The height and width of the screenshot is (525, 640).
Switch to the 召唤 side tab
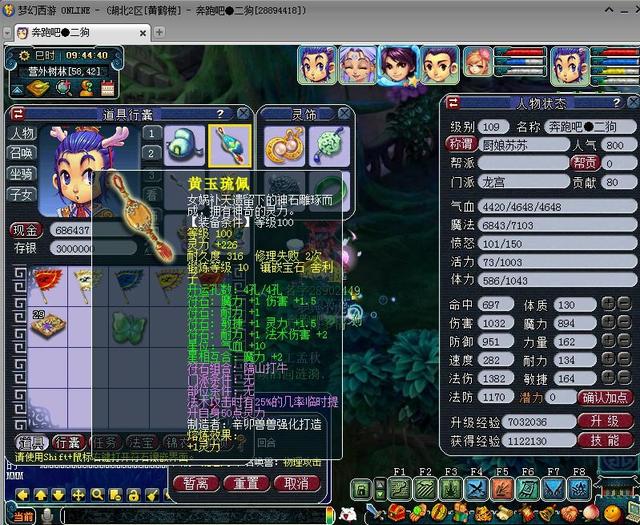(22, 153)
